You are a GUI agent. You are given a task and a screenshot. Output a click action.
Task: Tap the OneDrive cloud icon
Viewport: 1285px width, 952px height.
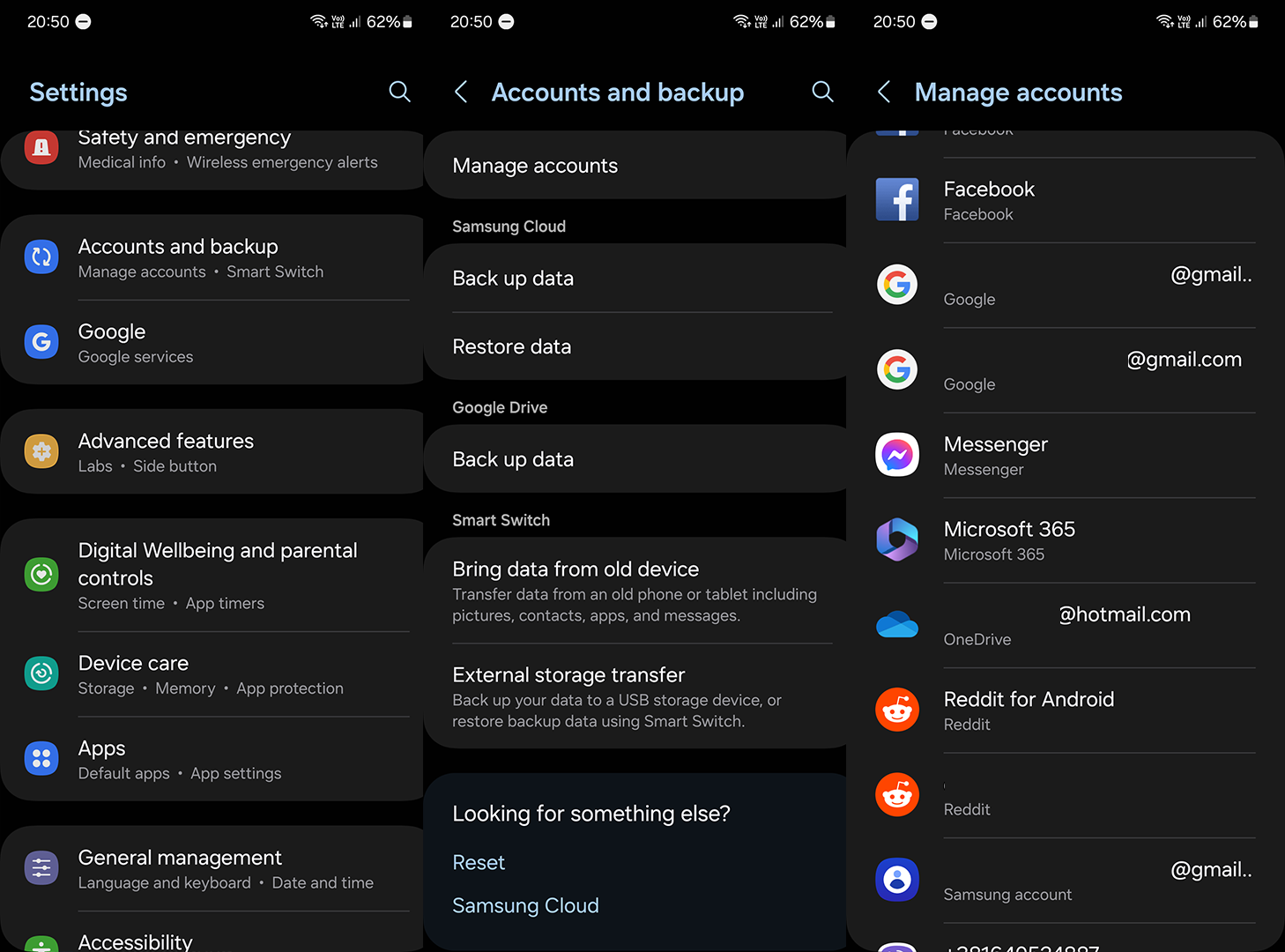897,624
